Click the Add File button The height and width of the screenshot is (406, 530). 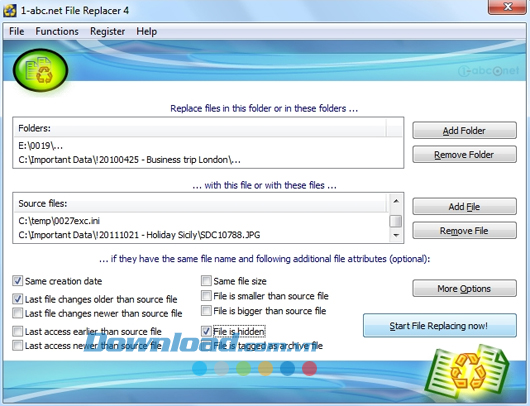(x=464, y=207)
